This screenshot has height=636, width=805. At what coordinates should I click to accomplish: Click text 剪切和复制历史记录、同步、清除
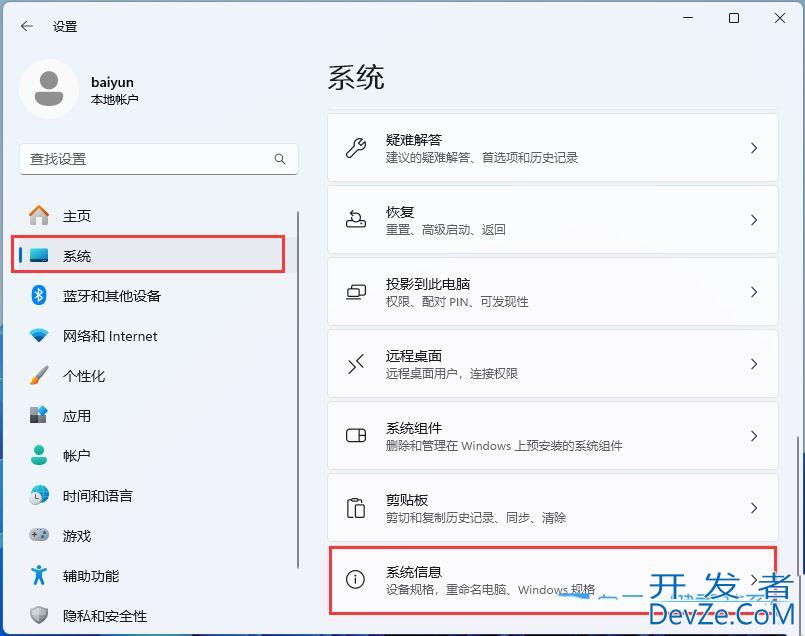(x=476, y=517)
